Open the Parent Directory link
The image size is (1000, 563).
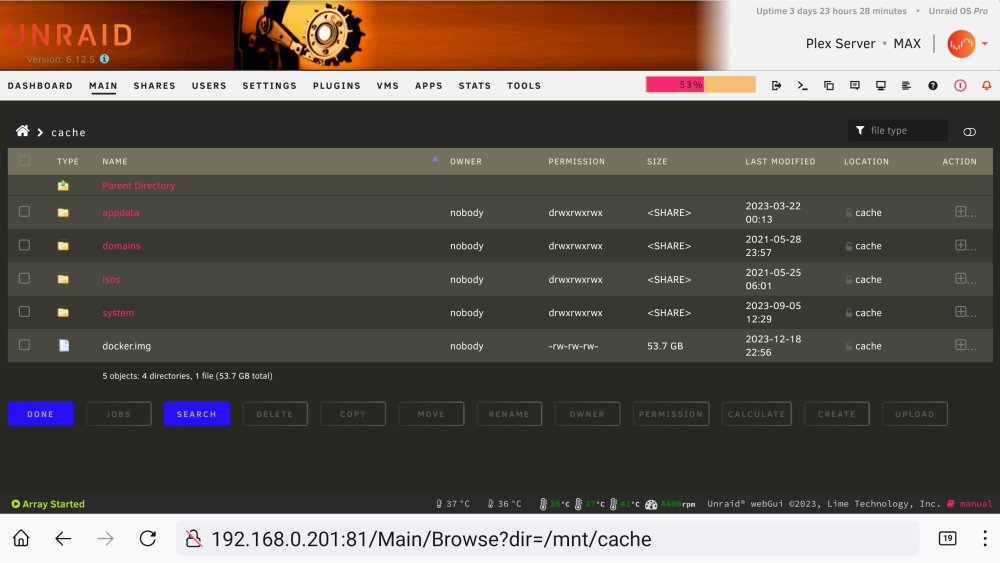click(138, 186)
